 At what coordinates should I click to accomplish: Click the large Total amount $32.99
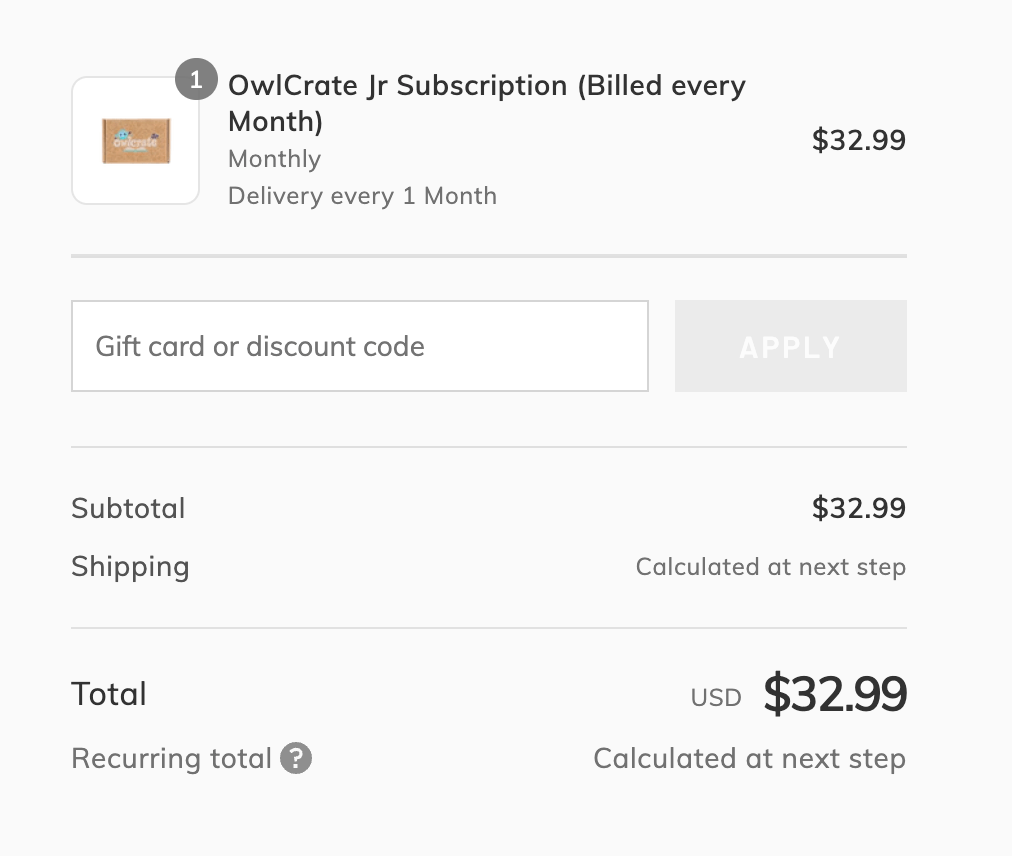[835, 694]
